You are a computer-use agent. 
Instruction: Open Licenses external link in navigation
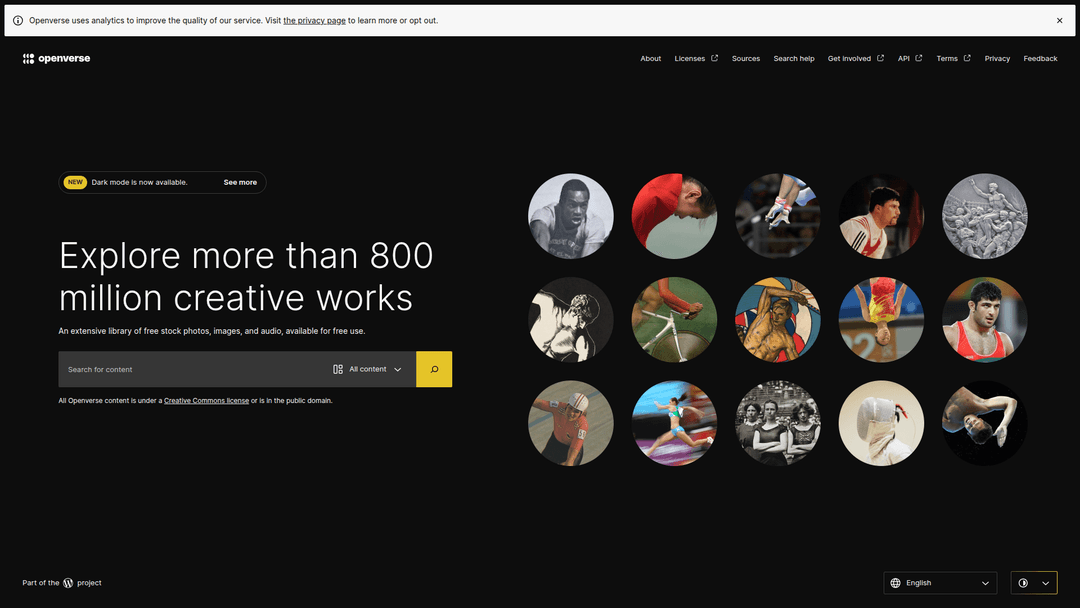click(x=695, y=59)
